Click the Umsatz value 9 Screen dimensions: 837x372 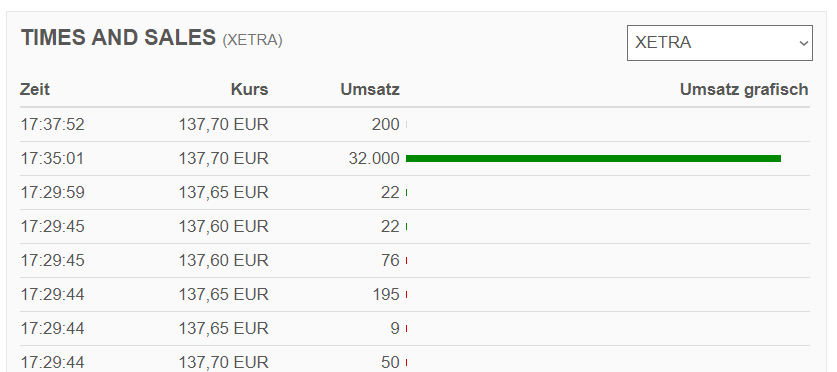(394, 328)
